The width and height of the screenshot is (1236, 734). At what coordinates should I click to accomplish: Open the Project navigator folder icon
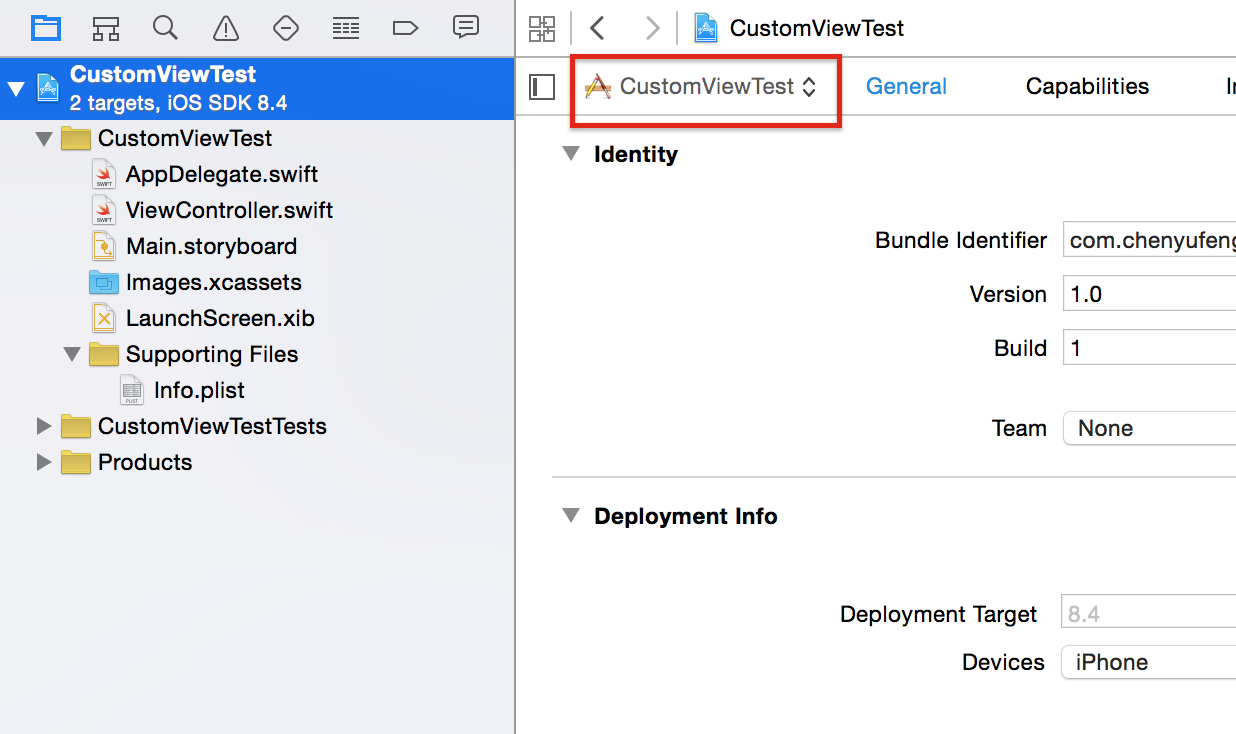pyautogui.click(x=46, y=27)
